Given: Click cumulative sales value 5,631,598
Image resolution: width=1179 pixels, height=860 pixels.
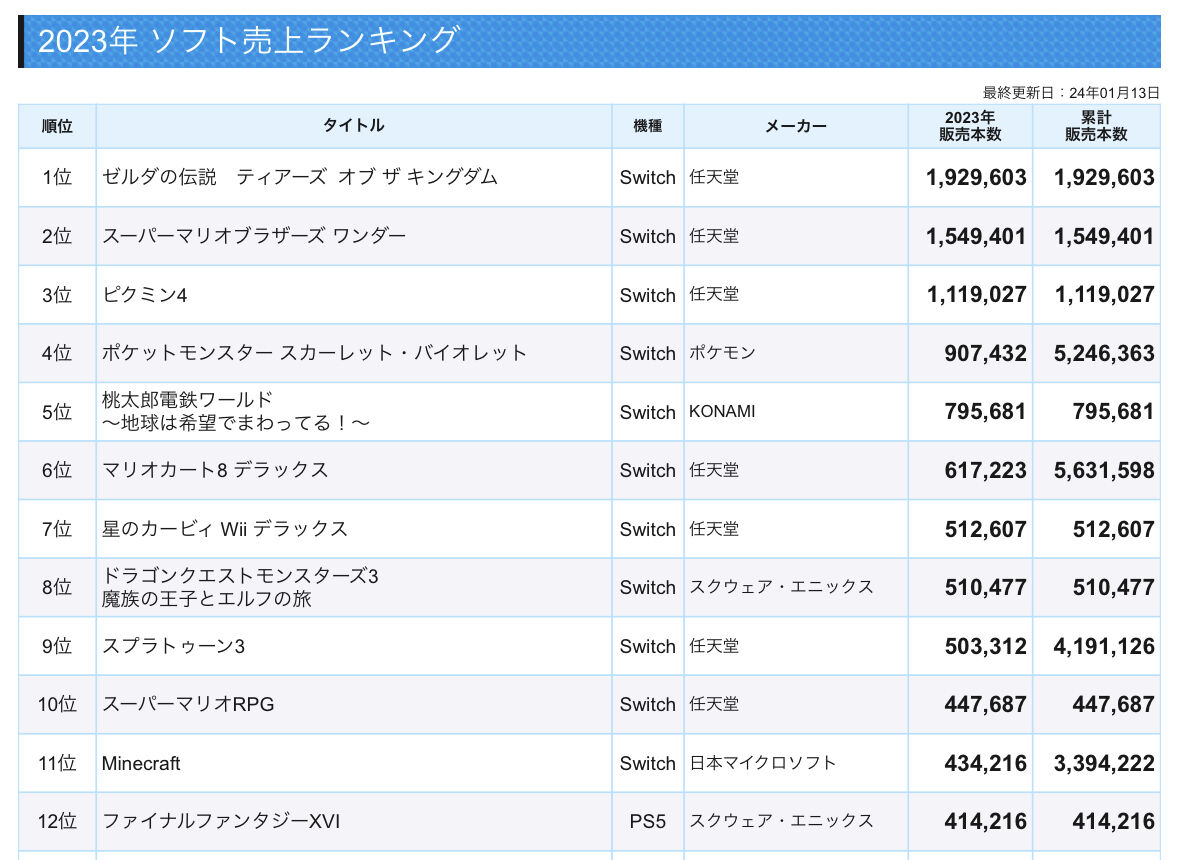Looking at the screenshot, I should (1104, 471).
